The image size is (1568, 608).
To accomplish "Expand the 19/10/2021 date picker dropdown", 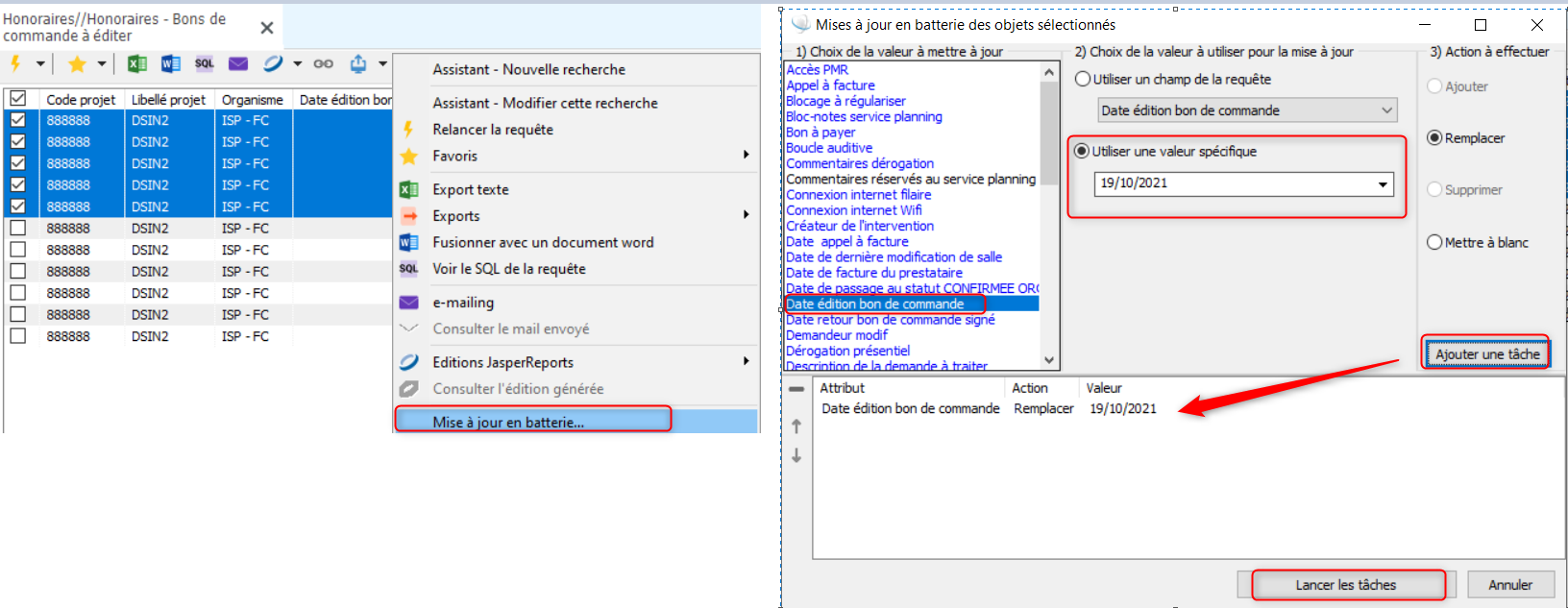I will click(1383, 183).
